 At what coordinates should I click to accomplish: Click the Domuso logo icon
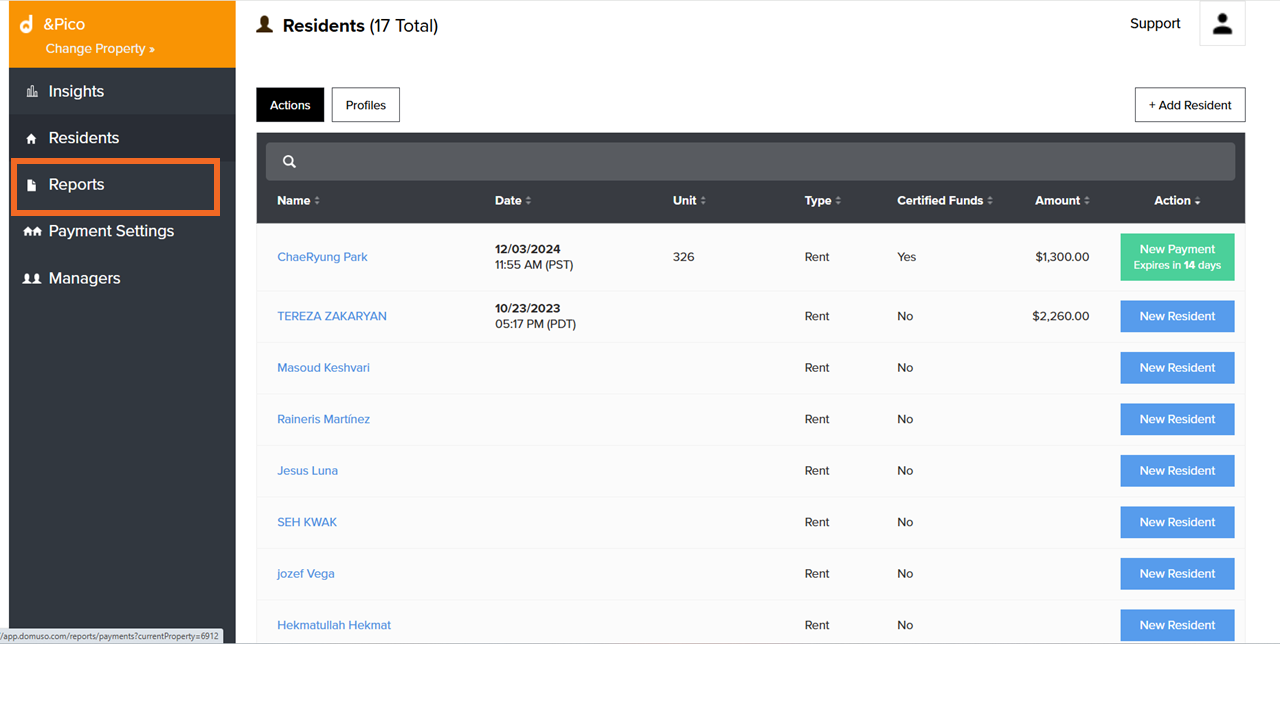(x=27, y=25)
